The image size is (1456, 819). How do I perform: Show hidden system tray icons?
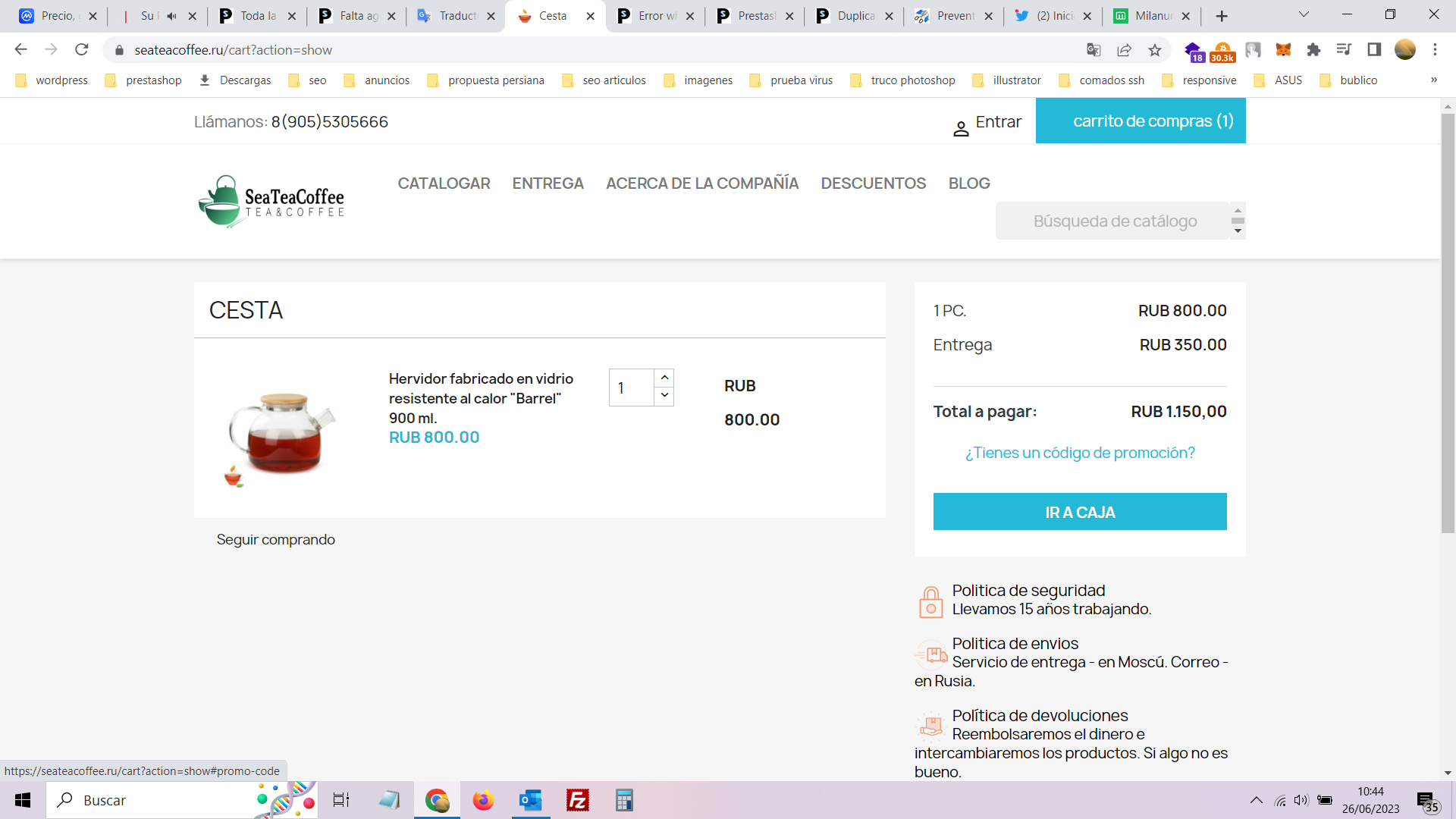(x=1257, y=800)
